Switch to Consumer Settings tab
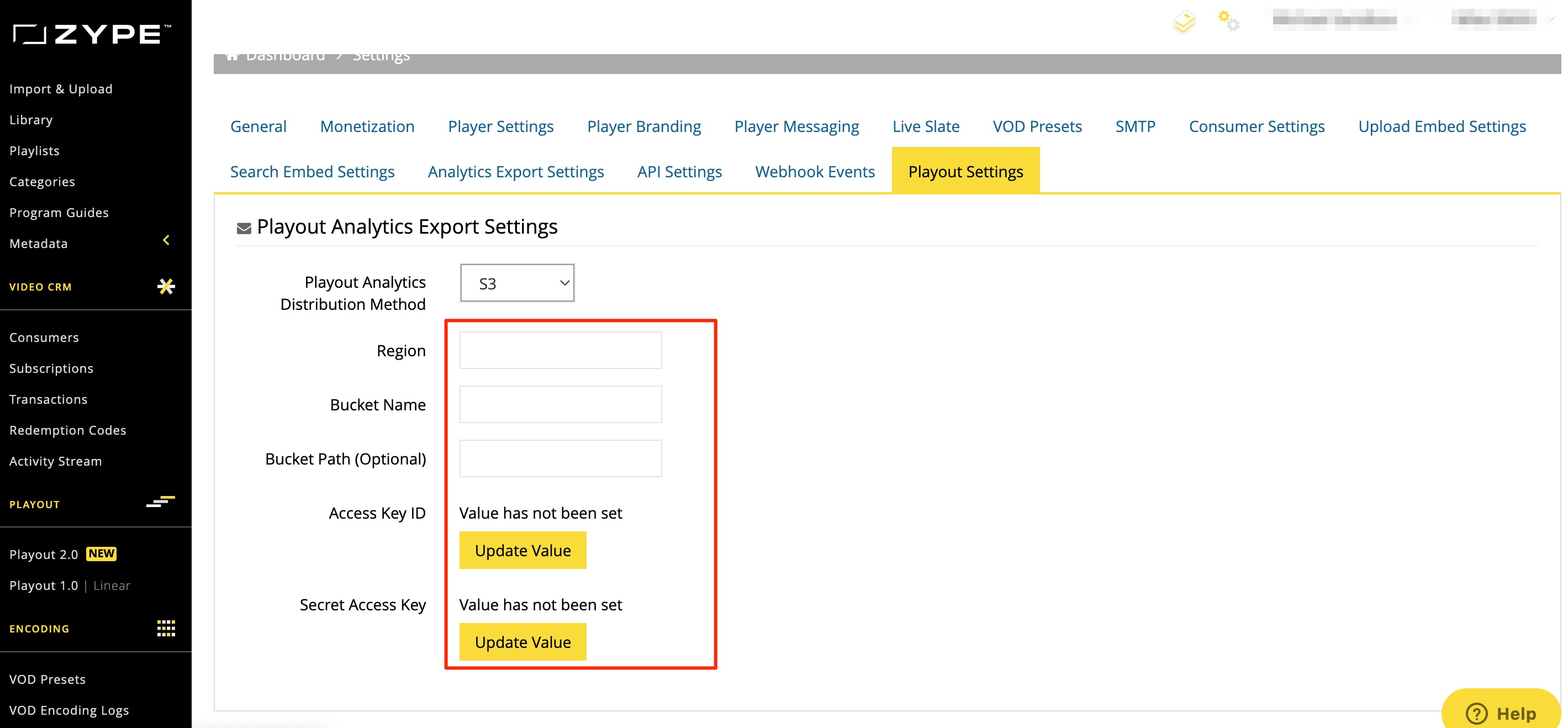The image size is (1568, 728). pyautogui.click(x=1257, y=126)
